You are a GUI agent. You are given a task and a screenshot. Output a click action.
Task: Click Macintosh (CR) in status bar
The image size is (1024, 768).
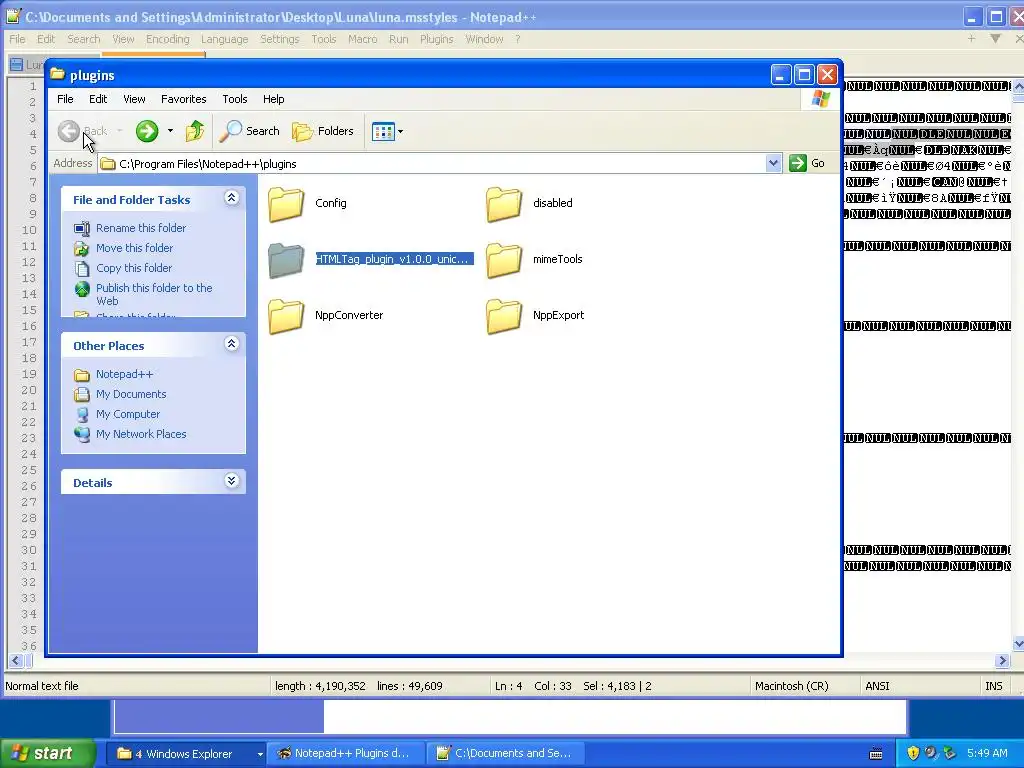[x=792, y=686]
